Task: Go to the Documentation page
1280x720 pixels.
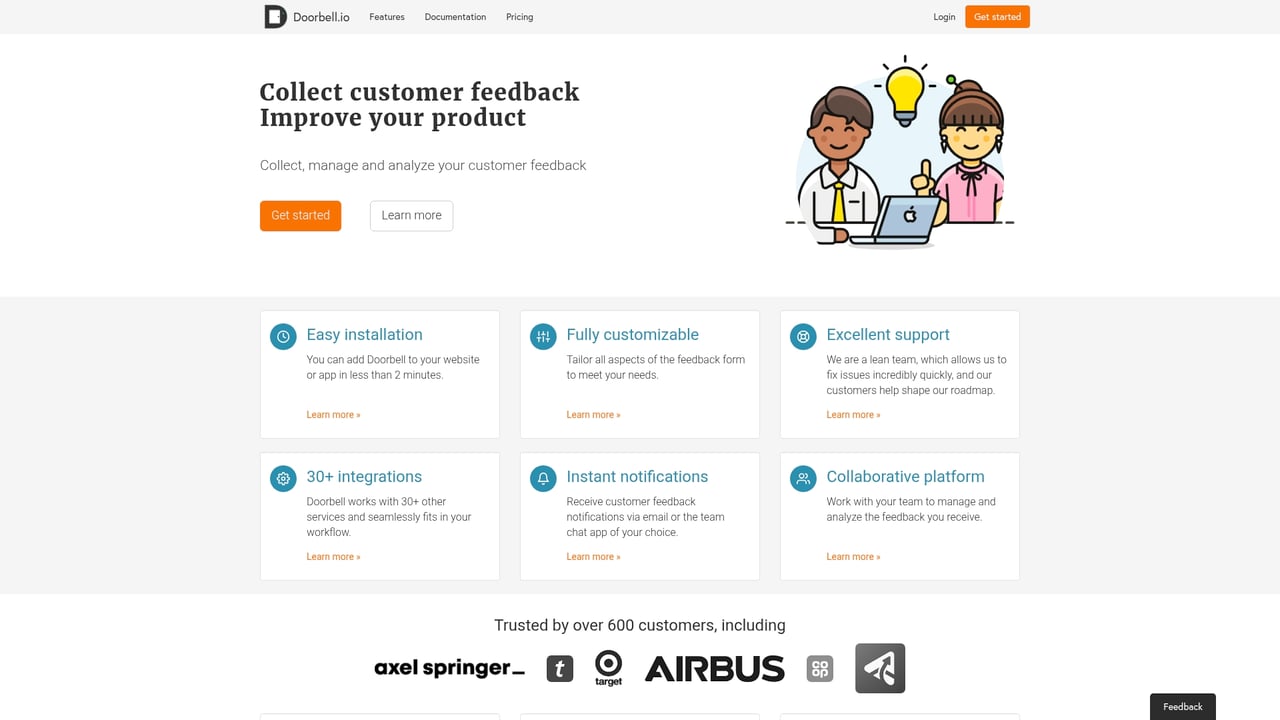Action: tap(455, 17)
